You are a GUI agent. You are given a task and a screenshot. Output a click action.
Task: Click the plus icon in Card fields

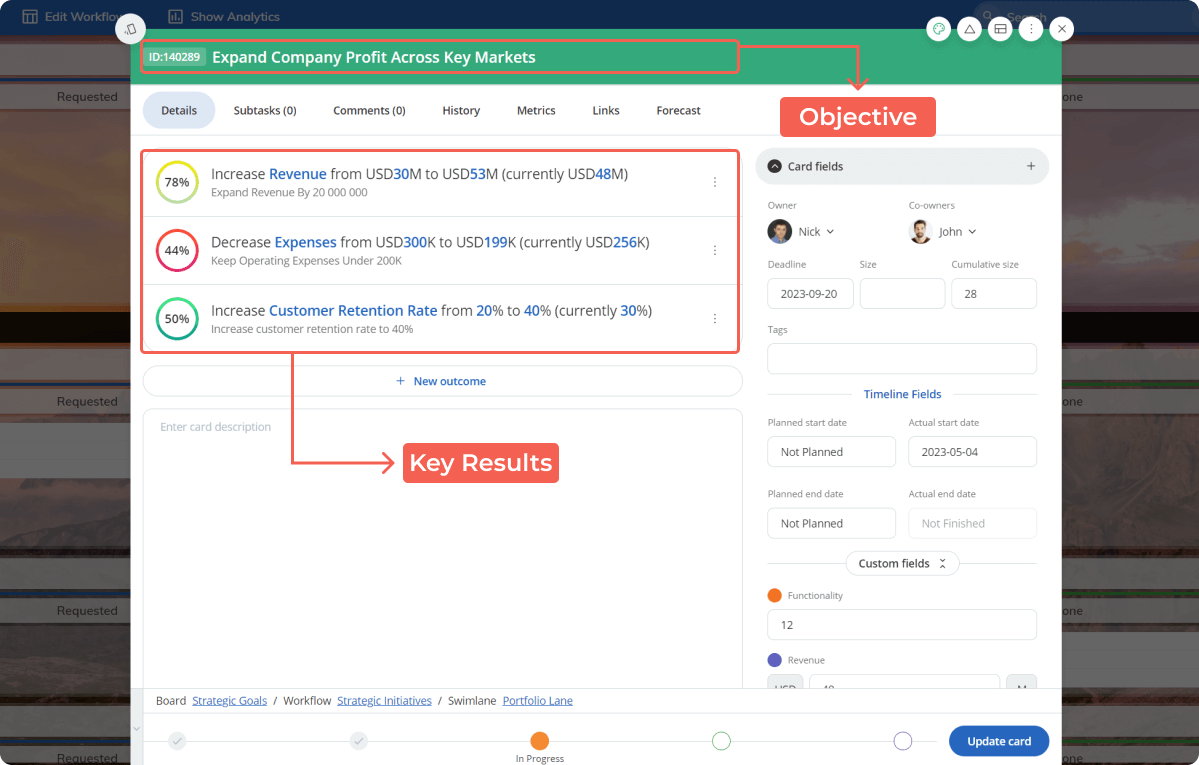[x=1031, y=166]
